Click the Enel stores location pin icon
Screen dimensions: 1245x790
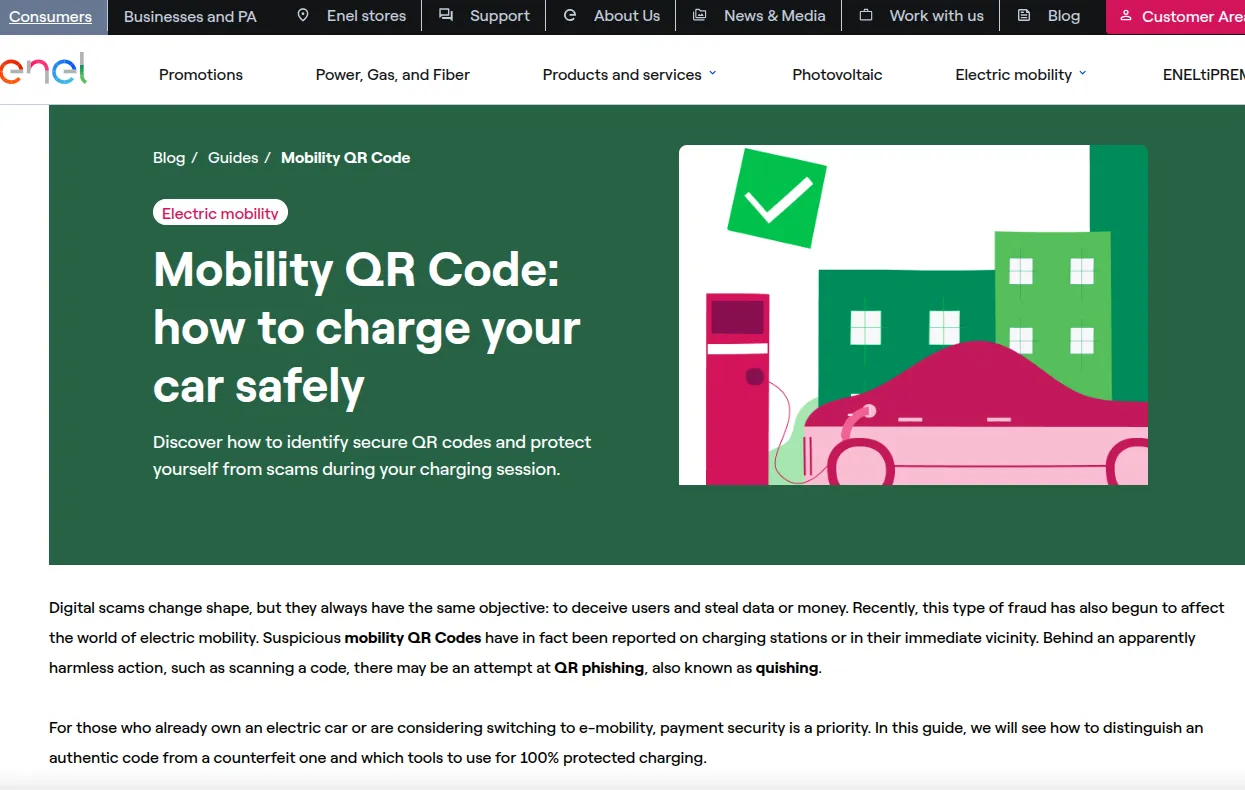(304, 16)
